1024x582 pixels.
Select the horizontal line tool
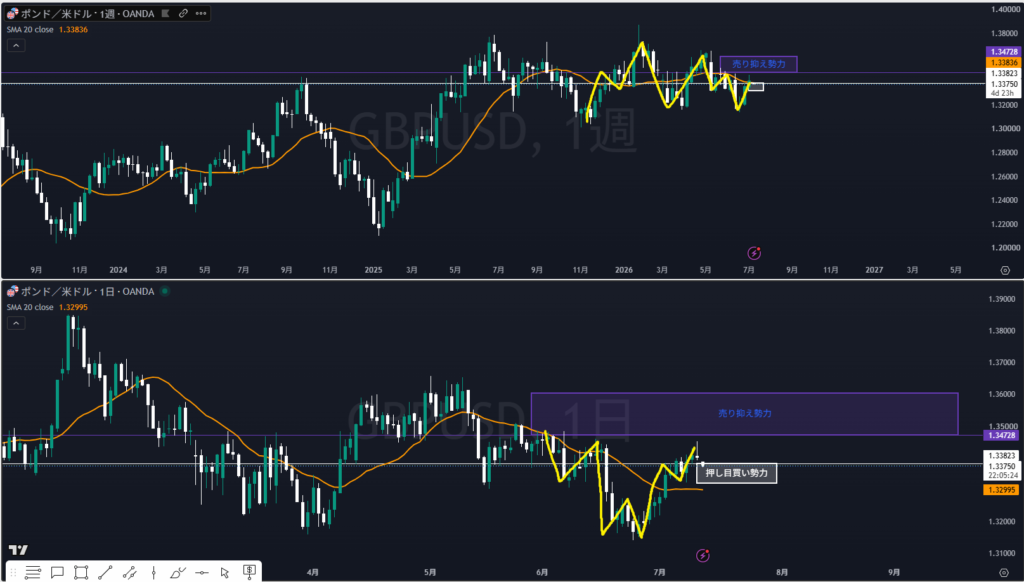tap(201, 573)
